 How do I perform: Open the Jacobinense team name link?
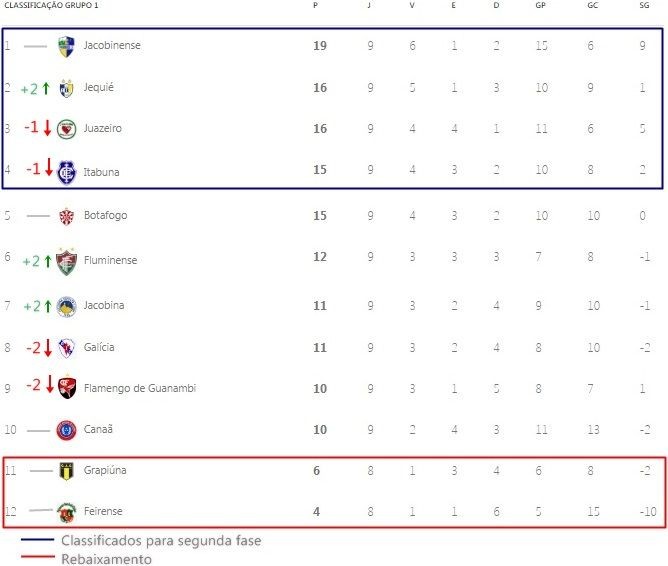(112, 45)
